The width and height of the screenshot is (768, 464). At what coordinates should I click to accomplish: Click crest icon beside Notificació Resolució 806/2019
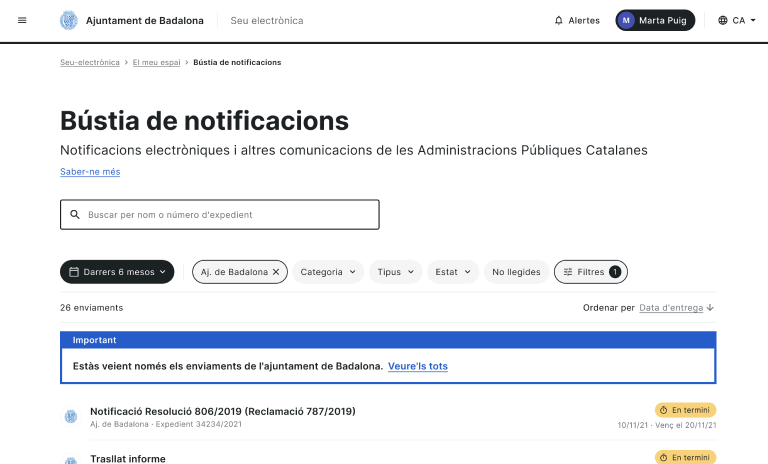pos(71,416)
